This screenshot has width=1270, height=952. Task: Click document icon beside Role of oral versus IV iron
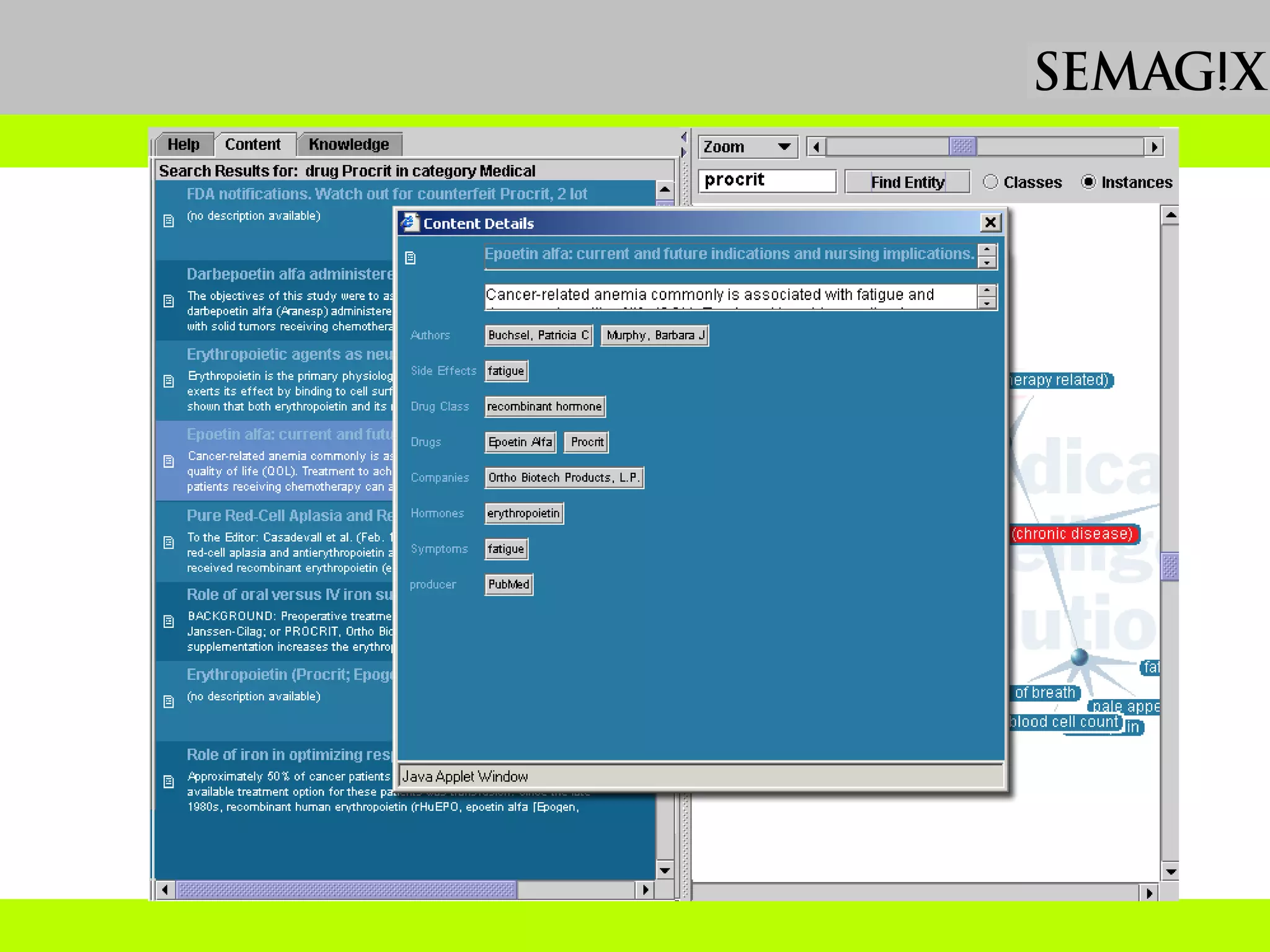168,622
